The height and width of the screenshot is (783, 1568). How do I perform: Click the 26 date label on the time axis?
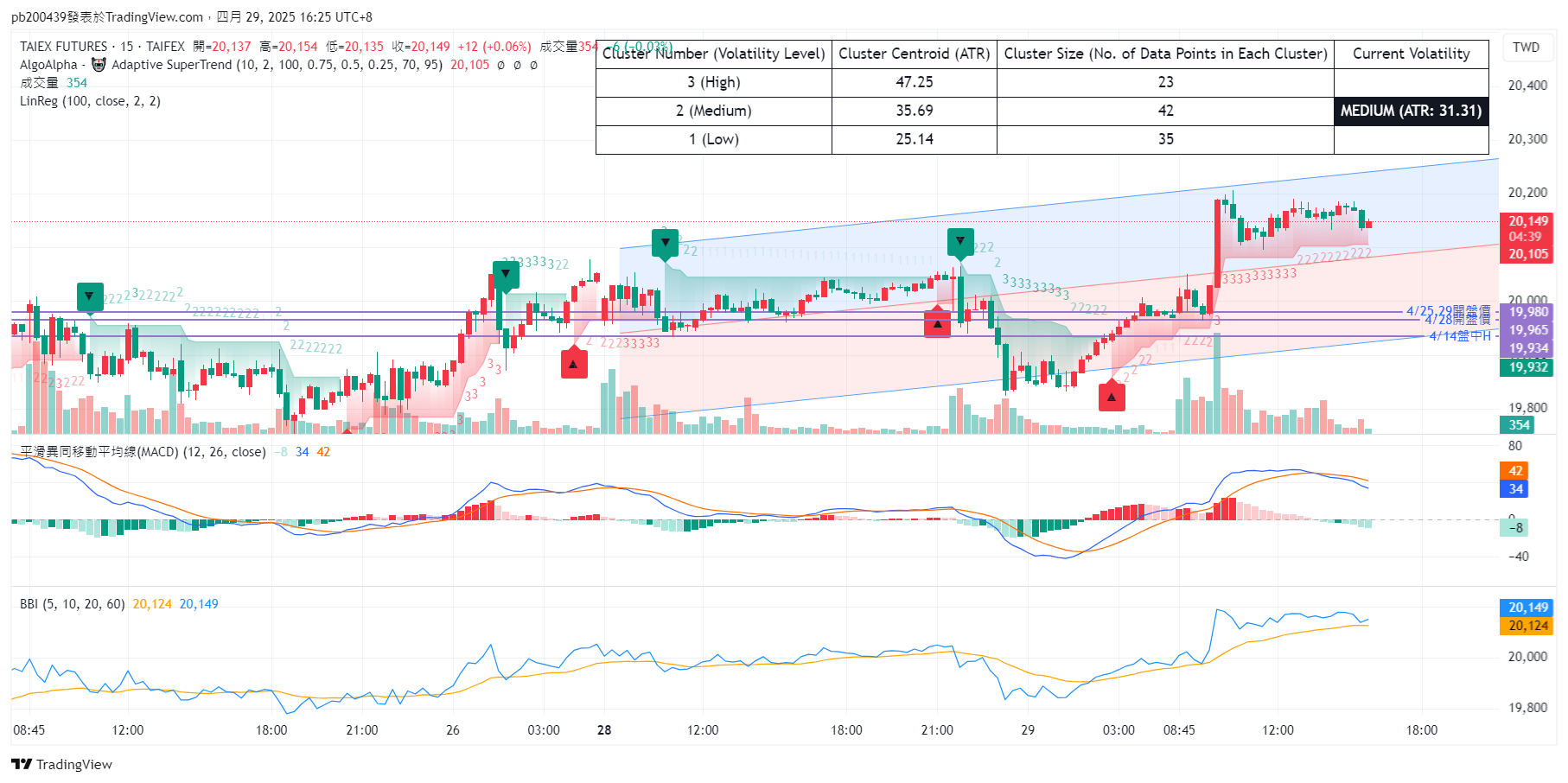pyautogui.click(x=453, y=730)
